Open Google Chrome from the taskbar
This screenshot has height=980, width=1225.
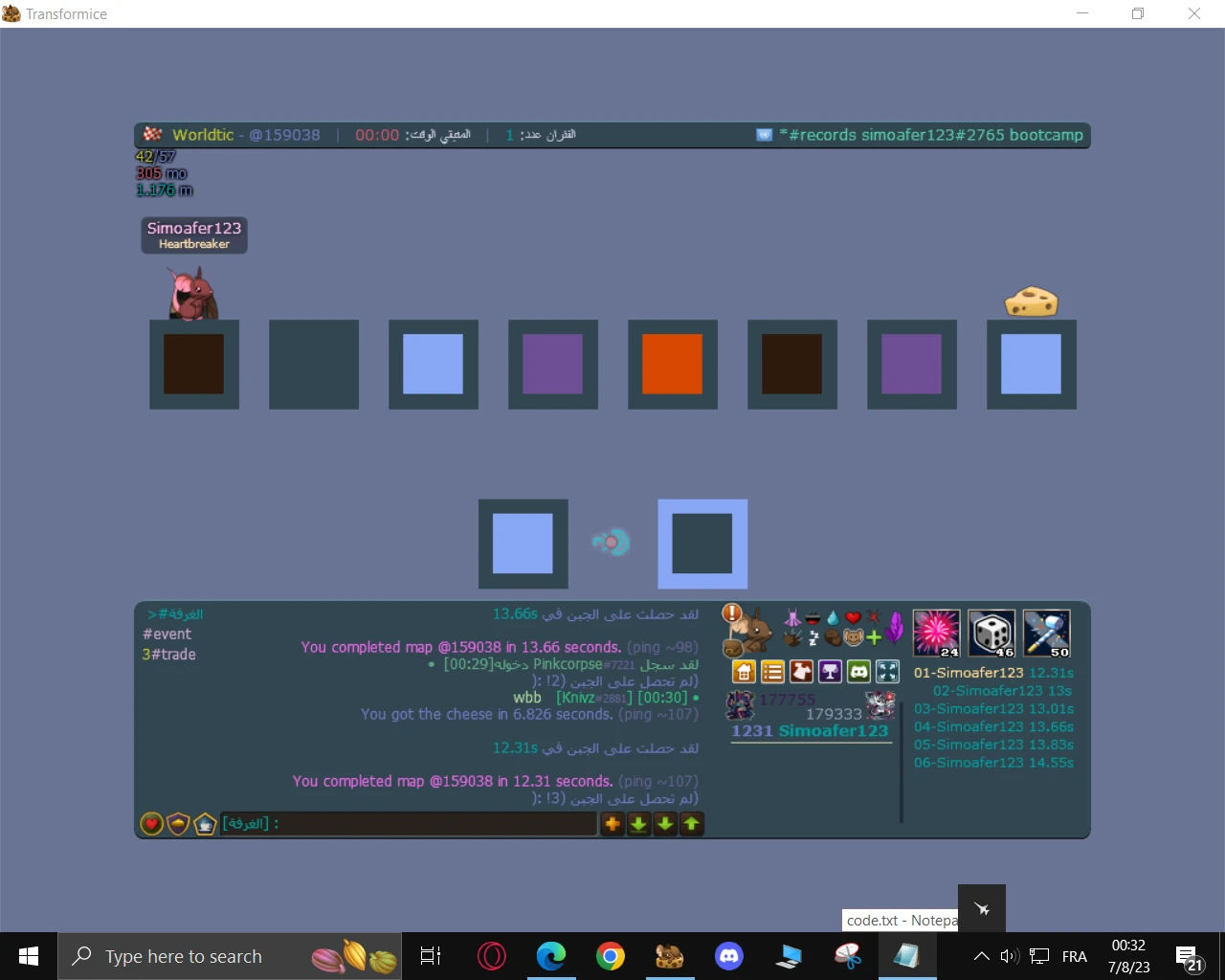pyautogui.click(x=611, y=956)
